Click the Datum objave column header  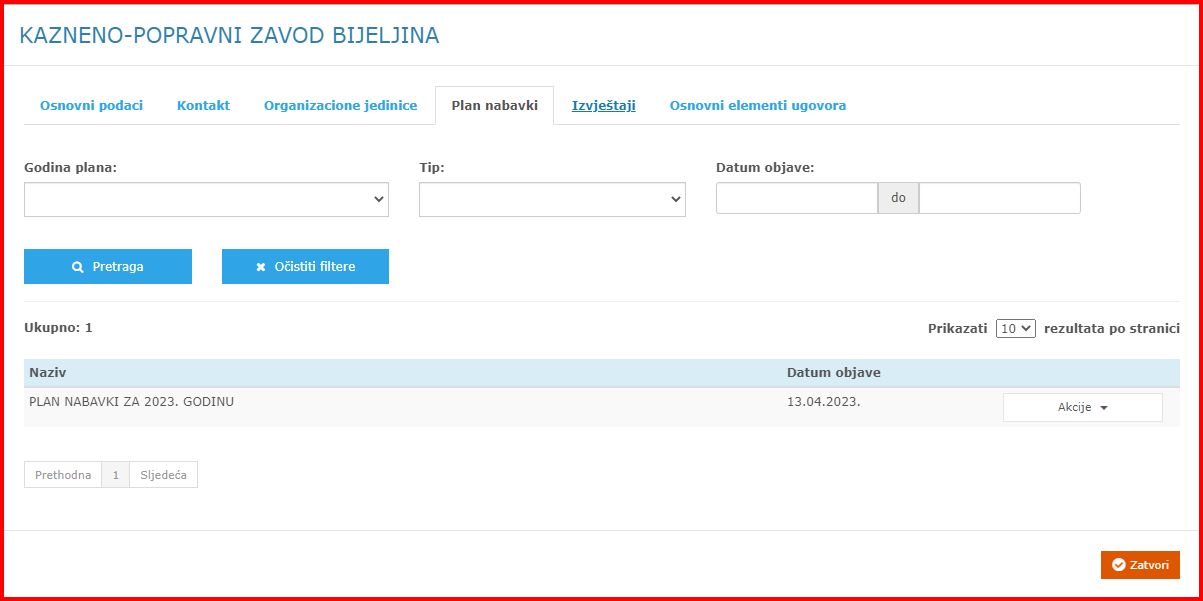tap(834, 372)
